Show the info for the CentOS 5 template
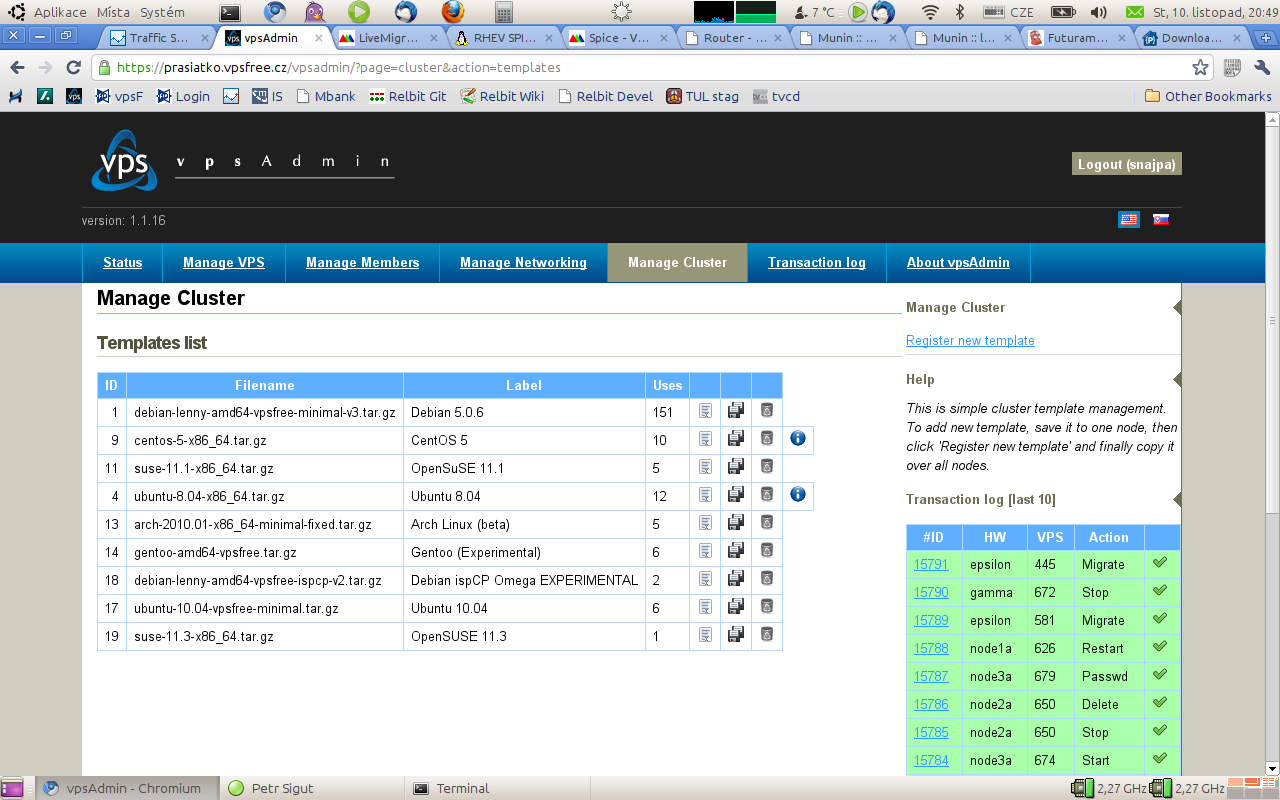The width and height of the screenshot is (1280, 800). point(798,438)
